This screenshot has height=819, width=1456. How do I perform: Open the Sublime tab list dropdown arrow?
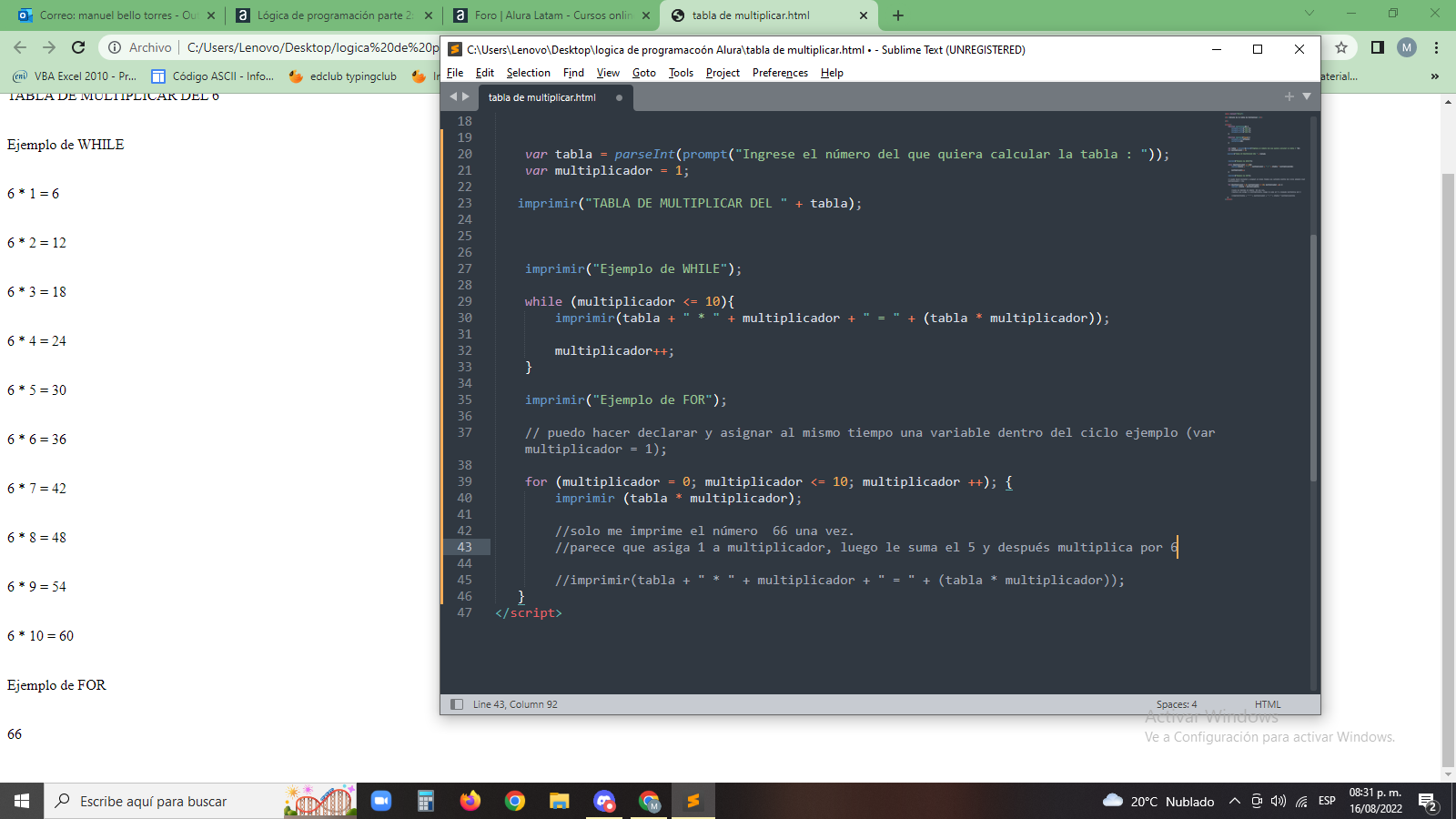[x=1307, y=96]
